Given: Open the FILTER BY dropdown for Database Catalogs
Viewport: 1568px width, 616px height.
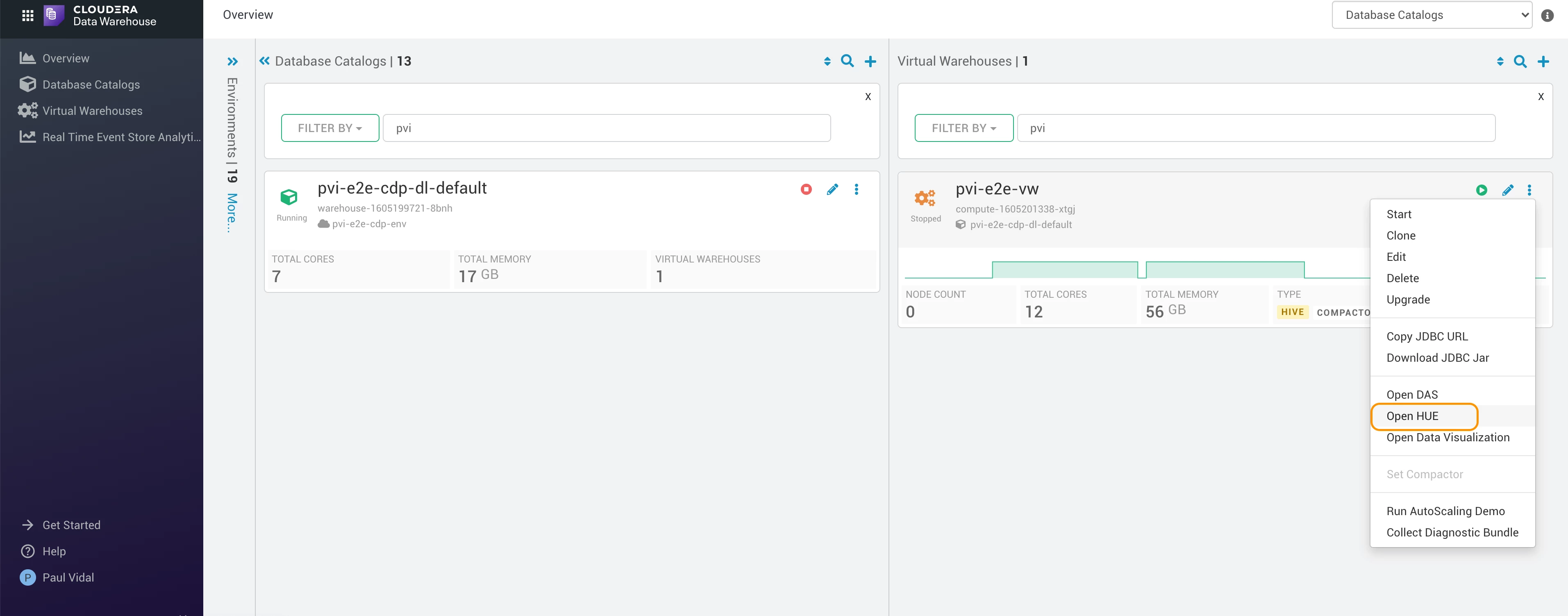Looking at the screenshot, I should [x=330, y=128].
